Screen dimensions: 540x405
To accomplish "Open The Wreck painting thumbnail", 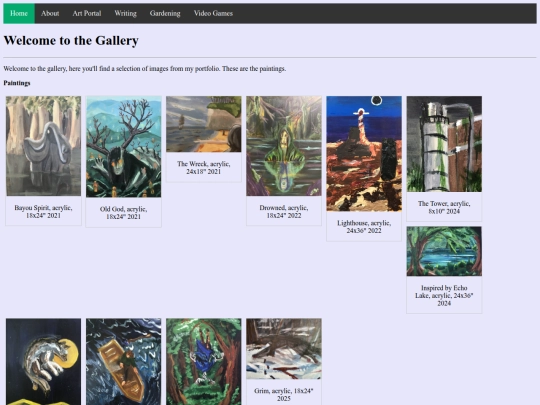I will click(204, 124).
